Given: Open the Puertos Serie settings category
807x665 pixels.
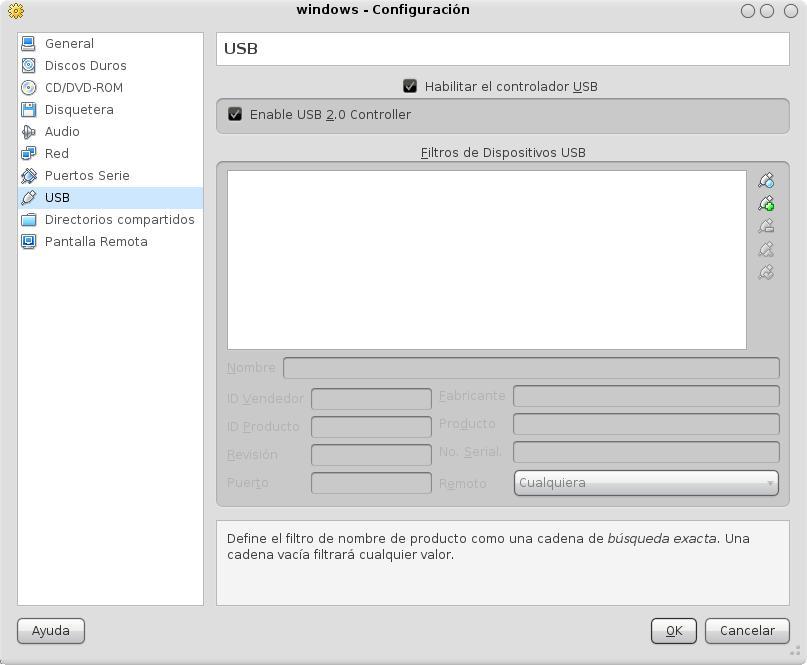Looking at the screenshot, I should pyautogui.click(x=110, y=176).
